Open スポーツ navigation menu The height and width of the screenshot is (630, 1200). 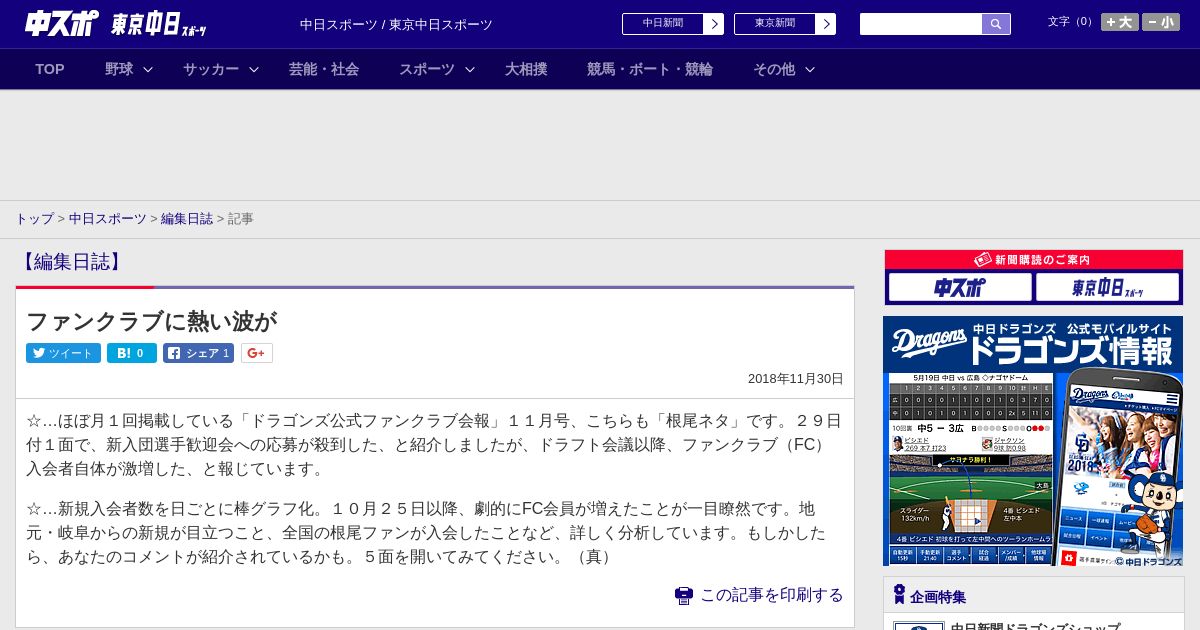pyautogui.click(x=427, y=69)
